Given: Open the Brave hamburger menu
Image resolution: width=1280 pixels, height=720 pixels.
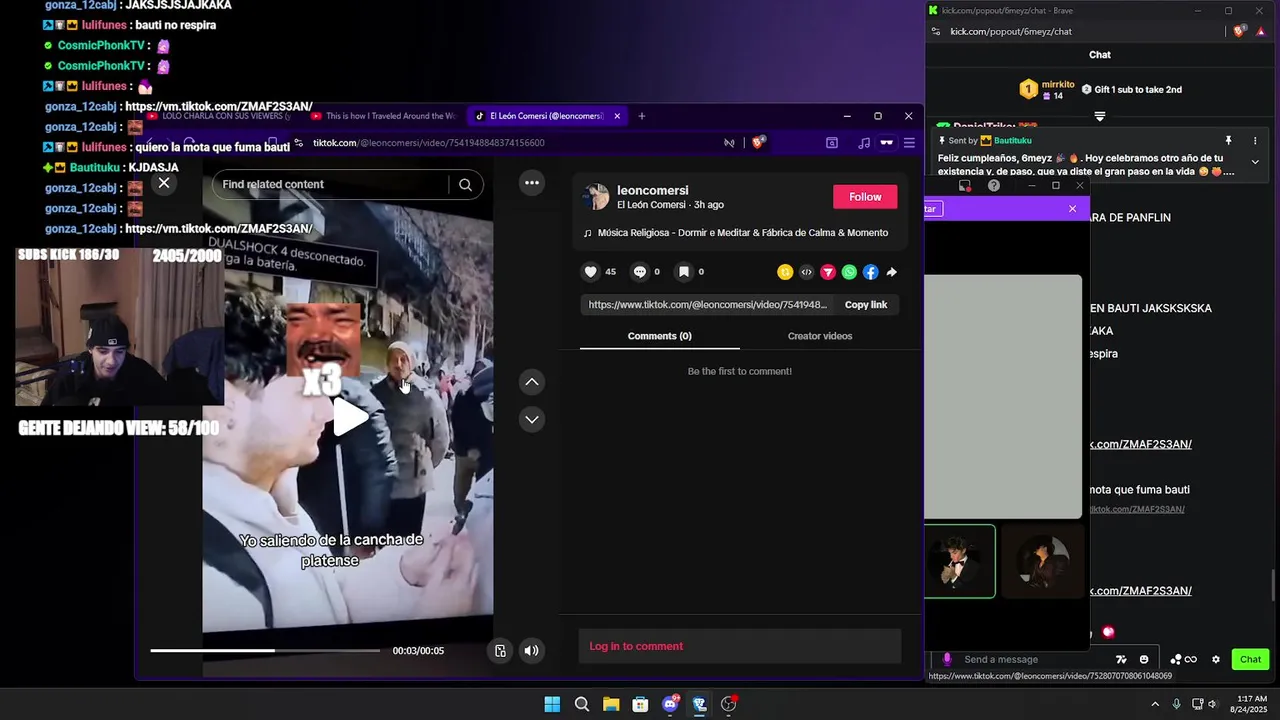Looking at the screenshot, I should (x=909, y=143).
